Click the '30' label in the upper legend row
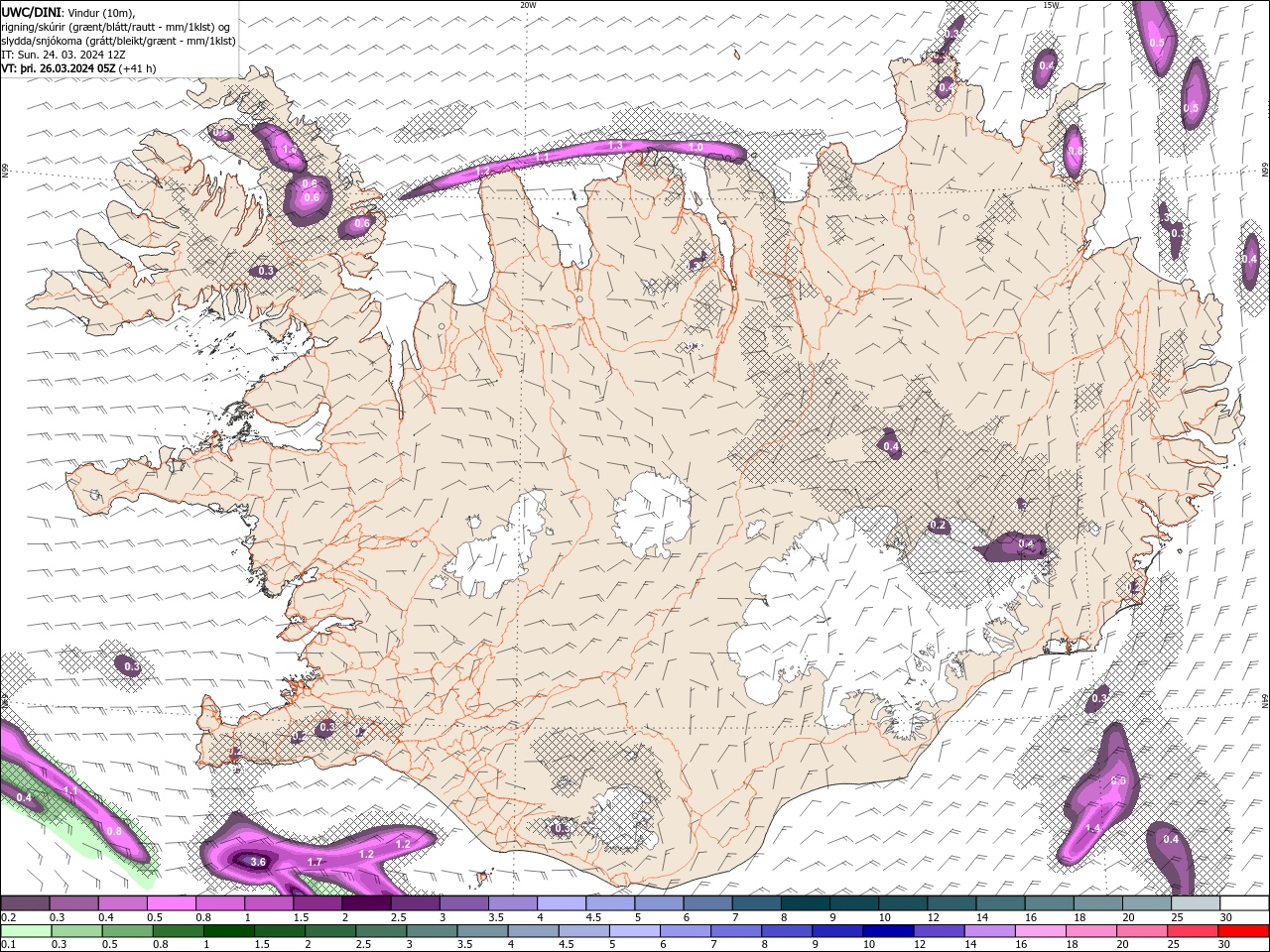 (x=1226, y=917)
